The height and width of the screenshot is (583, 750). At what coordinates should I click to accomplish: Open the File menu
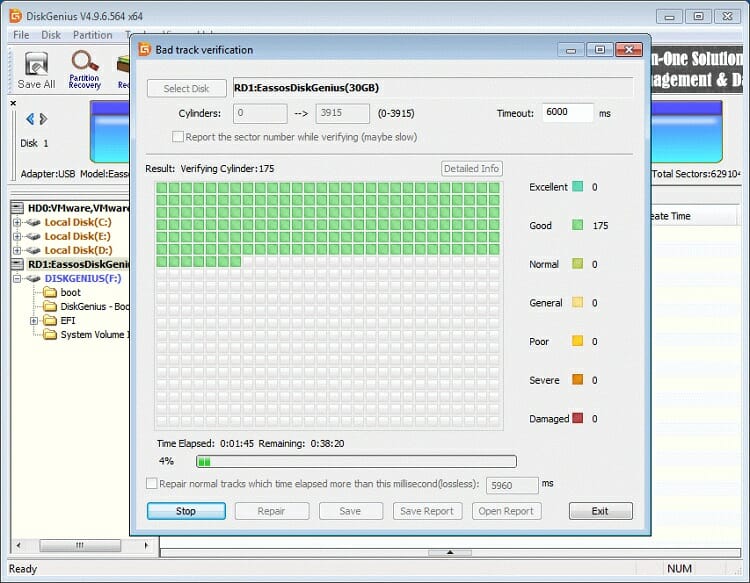pos(21,35)
